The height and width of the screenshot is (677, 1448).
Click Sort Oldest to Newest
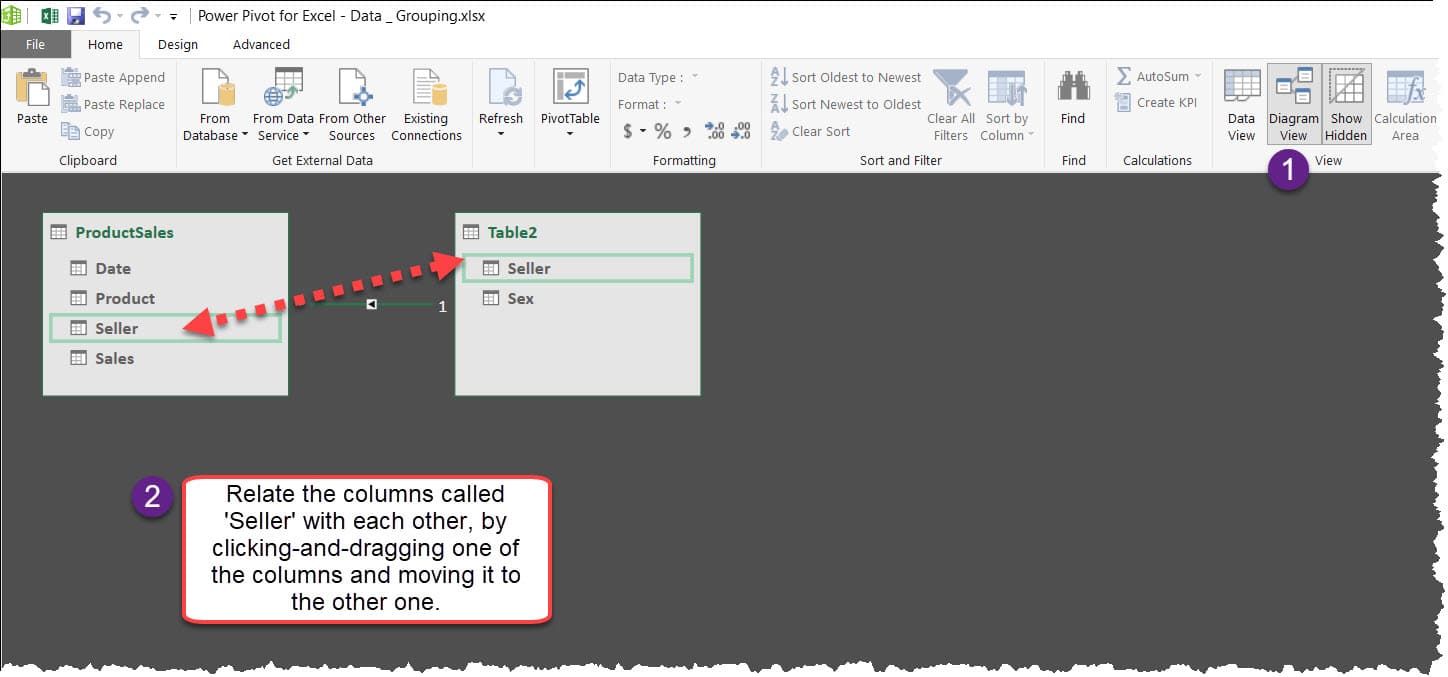point(846,77)
